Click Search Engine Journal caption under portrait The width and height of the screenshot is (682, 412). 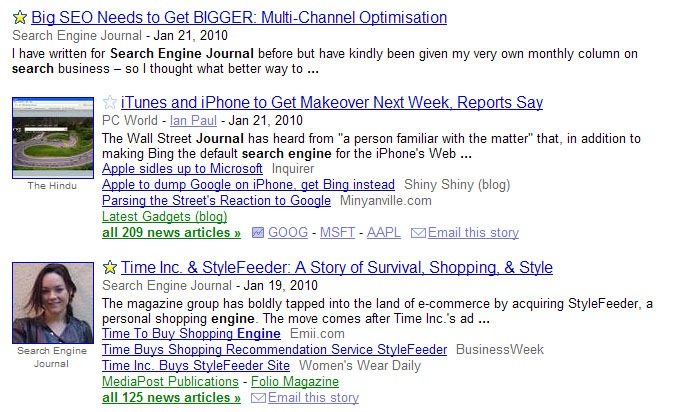click(x=52, y=357)
